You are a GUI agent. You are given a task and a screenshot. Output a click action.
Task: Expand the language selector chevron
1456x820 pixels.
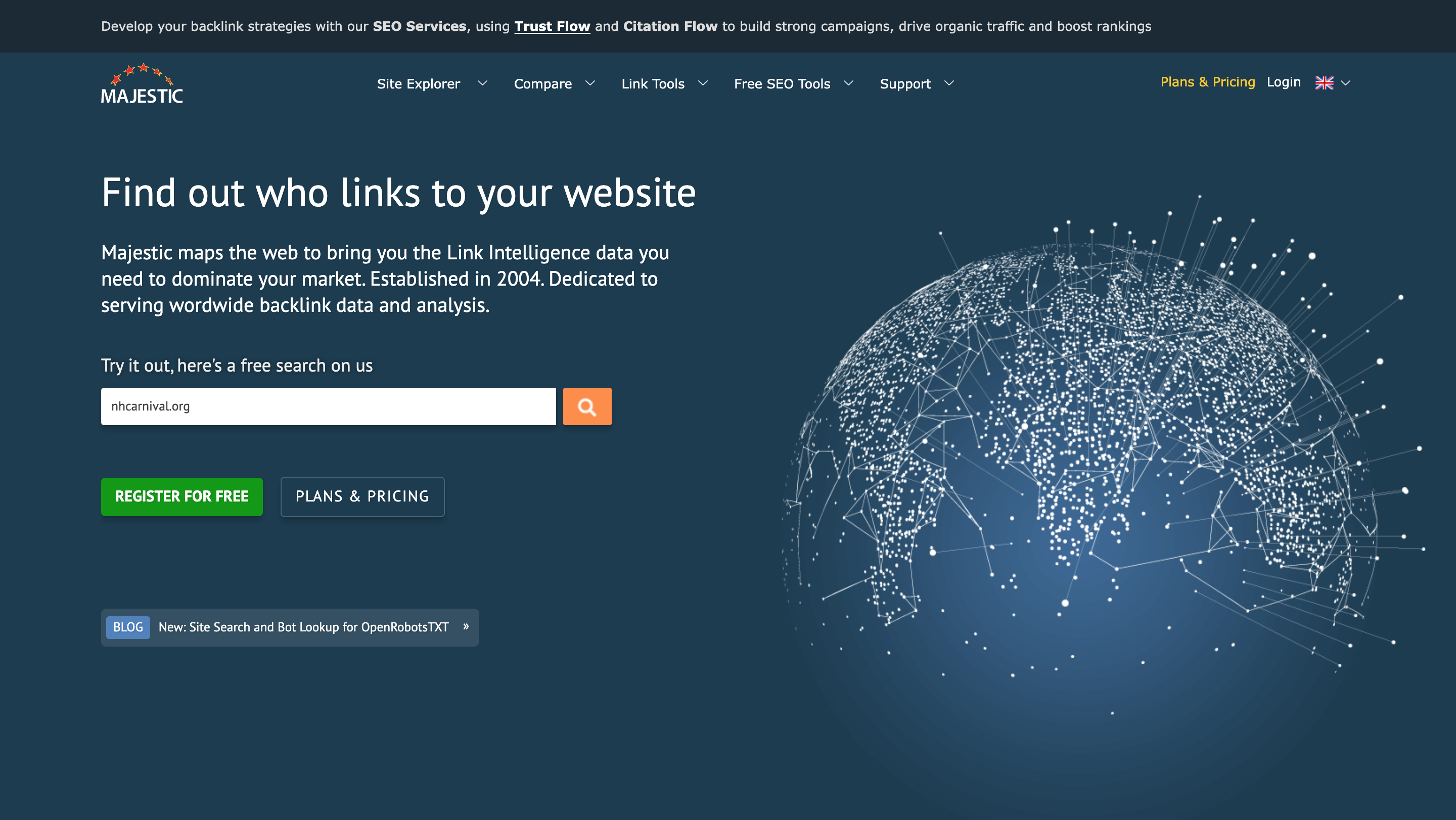coord(1346,83)
